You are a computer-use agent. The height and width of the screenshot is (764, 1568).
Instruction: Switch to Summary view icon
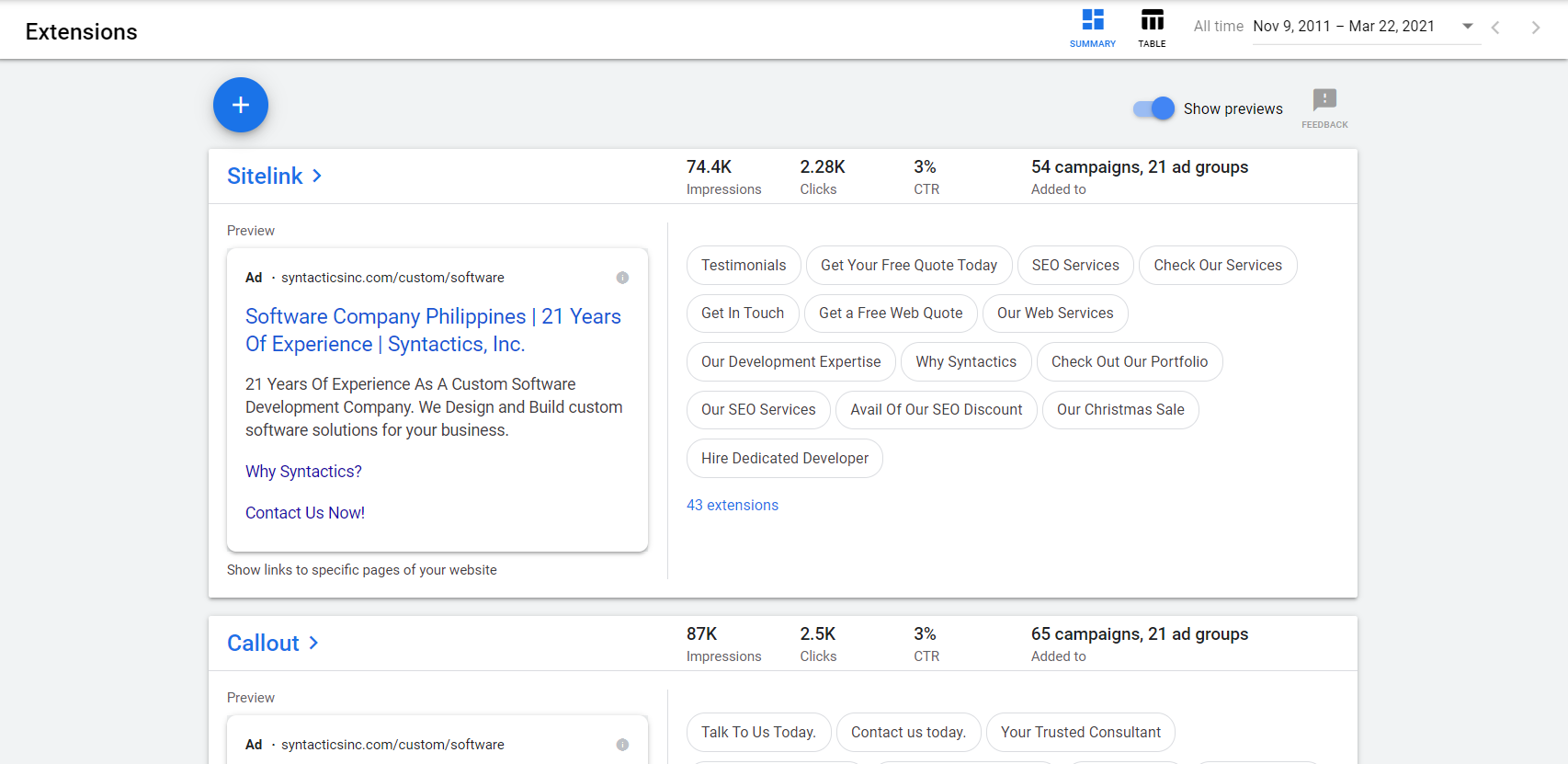coord(1093,28)
